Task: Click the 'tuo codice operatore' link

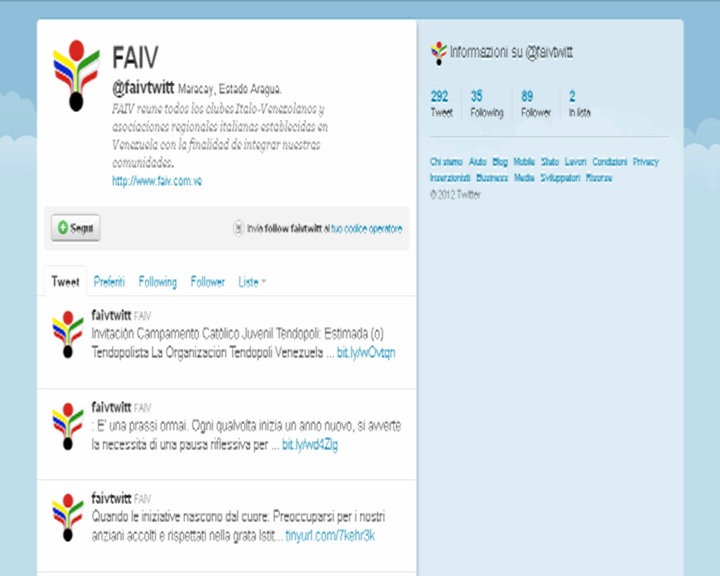Action: pos(366,229)
